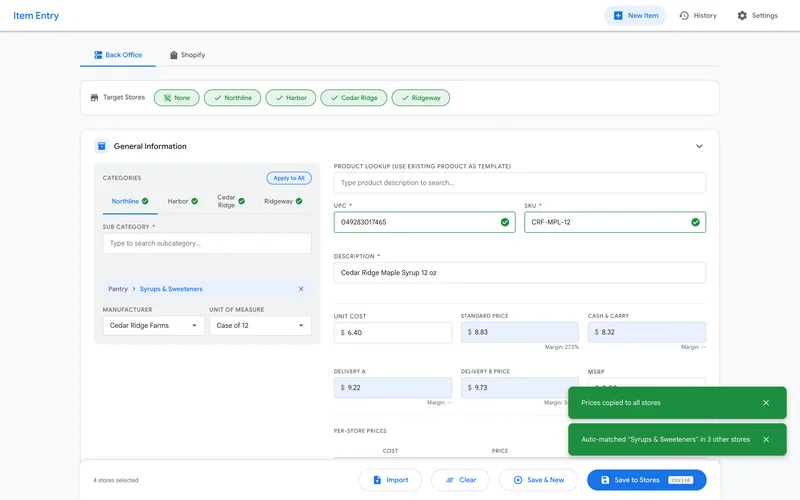Dismiss the 'Prices copied to all stores' toast

tap(766, 403)
